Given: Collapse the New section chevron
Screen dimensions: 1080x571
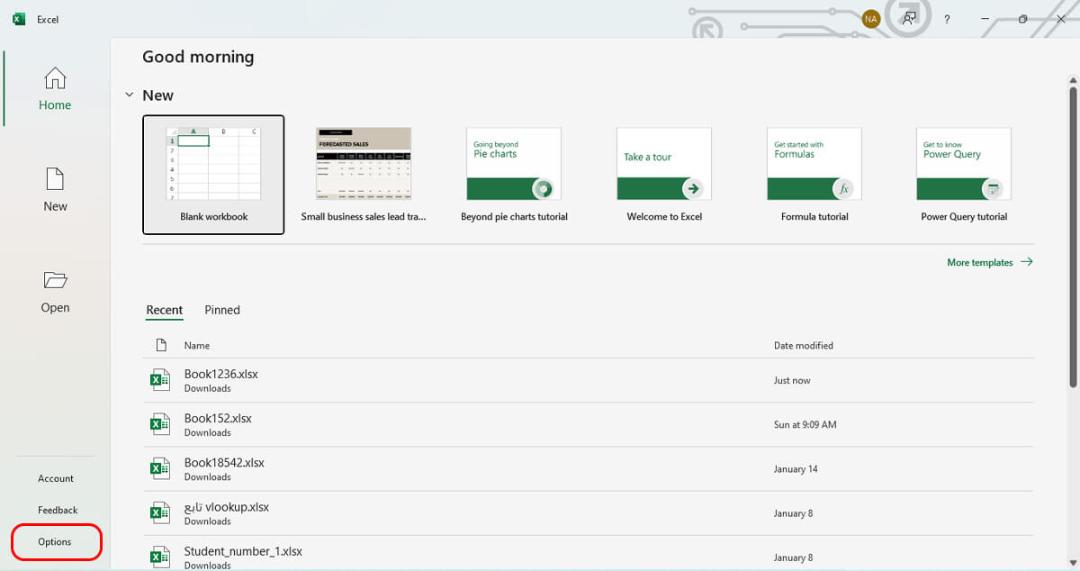Looking at the screenshot, I should pyautogui.click(x=129, y=95).
